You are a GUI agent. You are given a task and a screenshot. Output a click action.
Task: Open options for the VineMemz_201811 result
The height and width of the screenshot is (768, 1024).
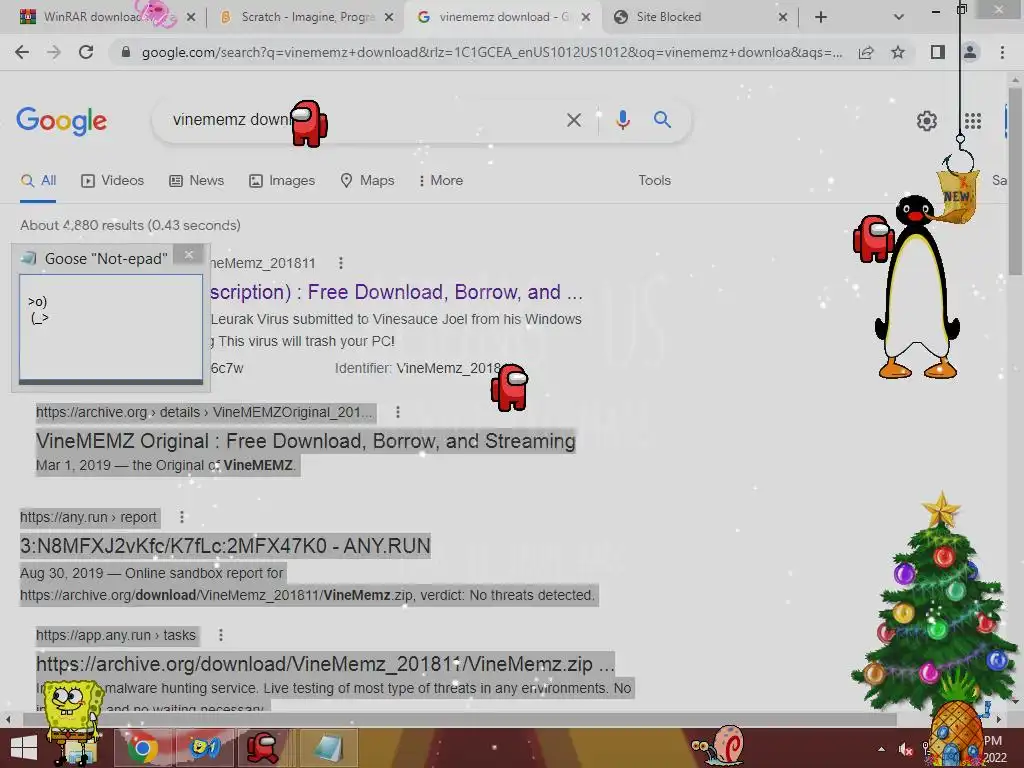tap(341, 263)
